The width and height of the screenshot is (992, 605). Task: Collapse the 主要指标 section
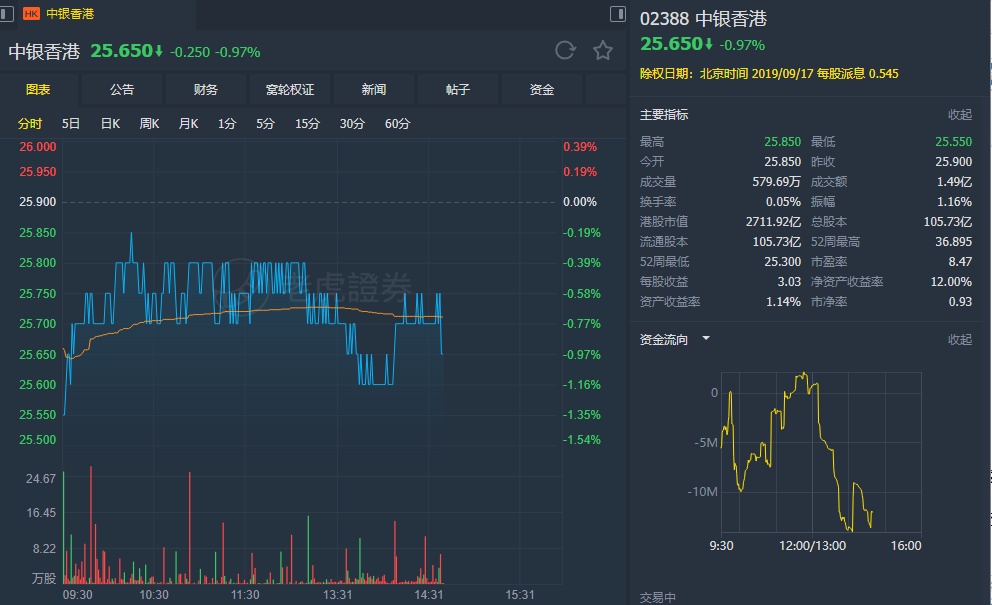tap(959, 115)
